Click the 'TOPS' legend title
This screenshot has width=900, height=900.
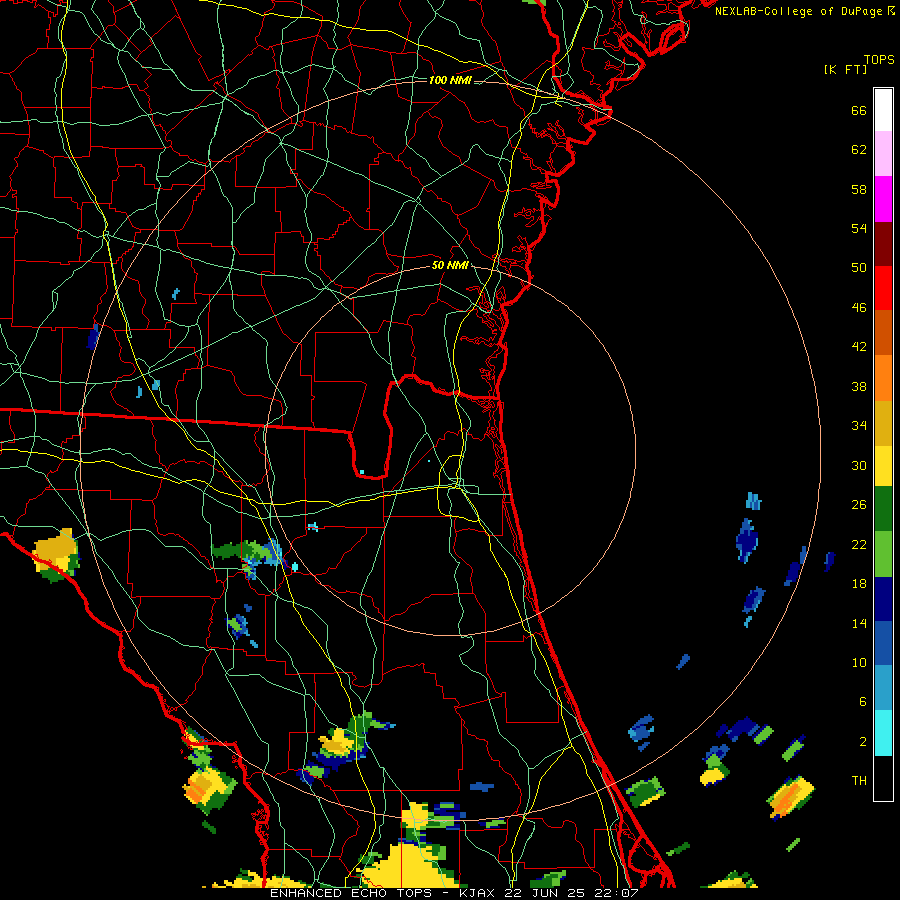(x=879, y=60)
